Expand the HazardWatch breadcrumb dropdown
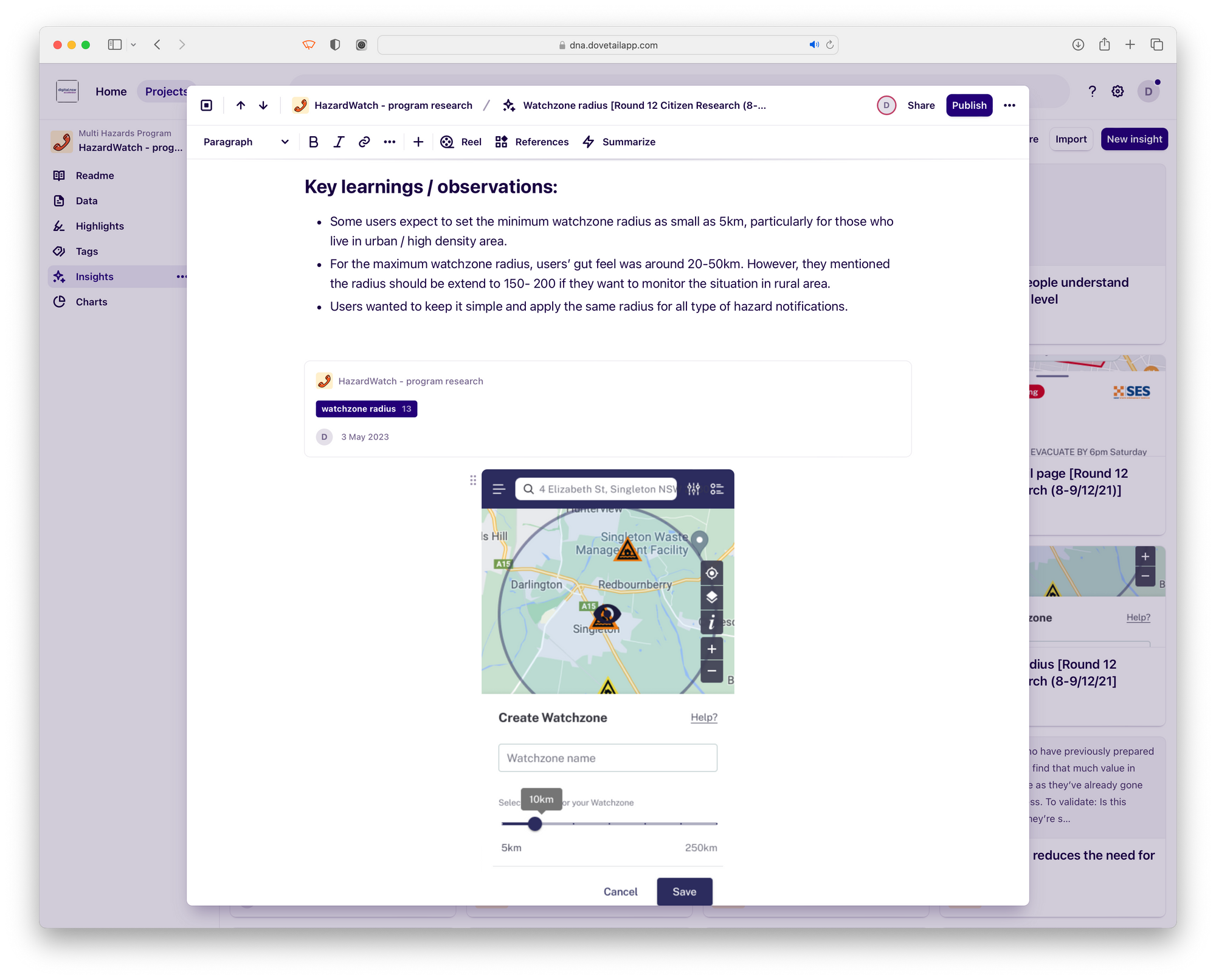The image size is (1216, 980). click(x=391, y=105)
